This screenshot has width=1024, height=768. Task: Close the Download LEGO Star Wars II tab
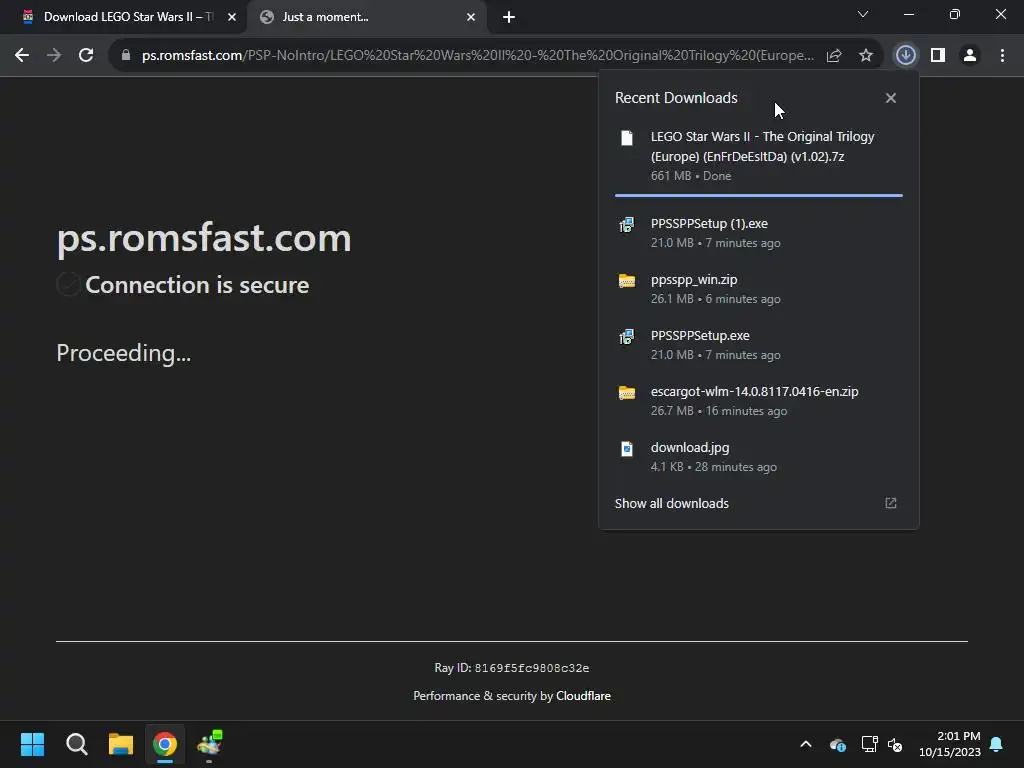click(x=232, y=17)
